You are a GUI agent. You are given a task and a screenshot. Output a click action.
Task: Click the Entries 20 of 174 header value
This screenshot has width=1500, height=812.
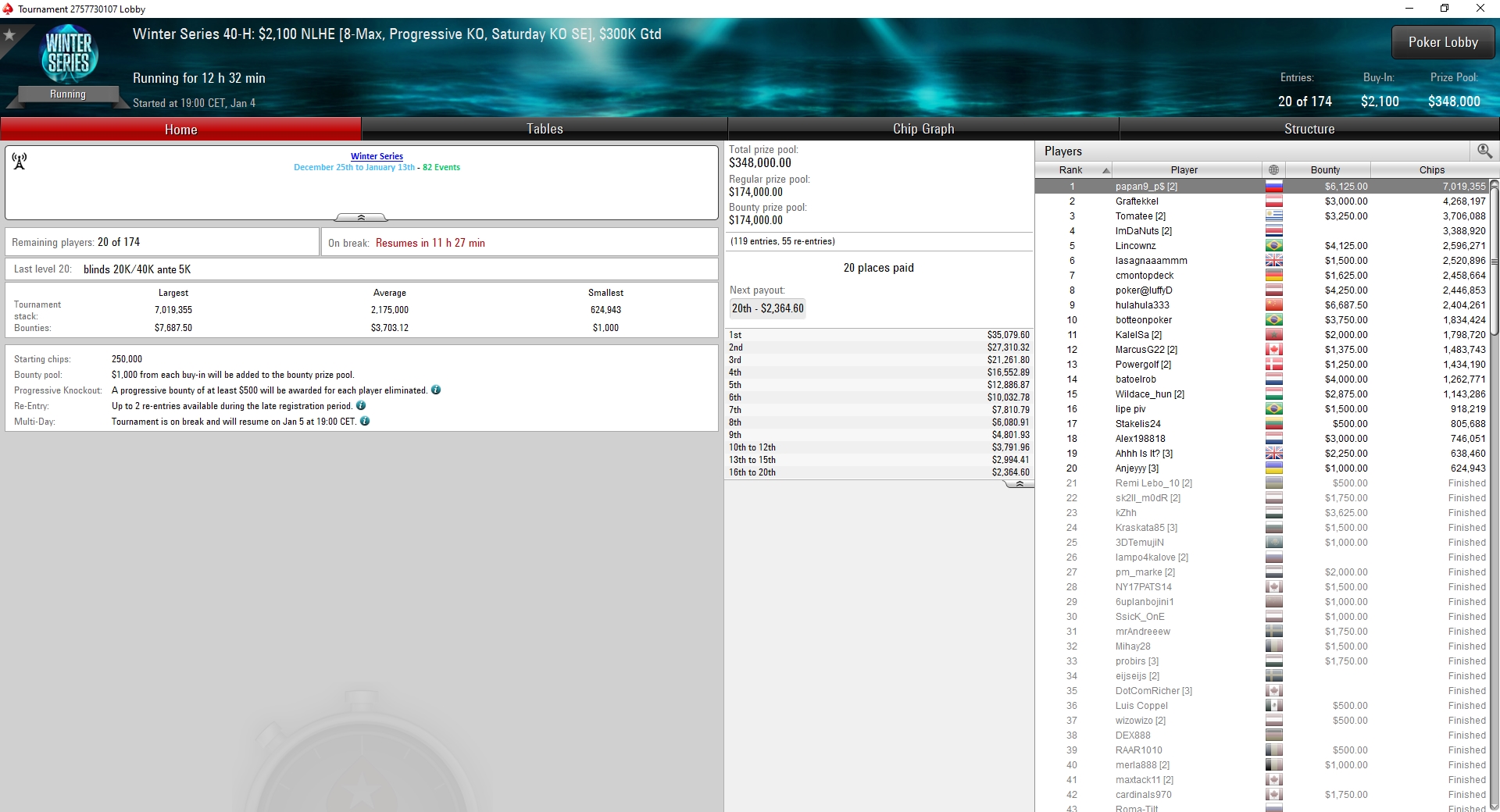pyautogui.click(x=1305, y=101)
